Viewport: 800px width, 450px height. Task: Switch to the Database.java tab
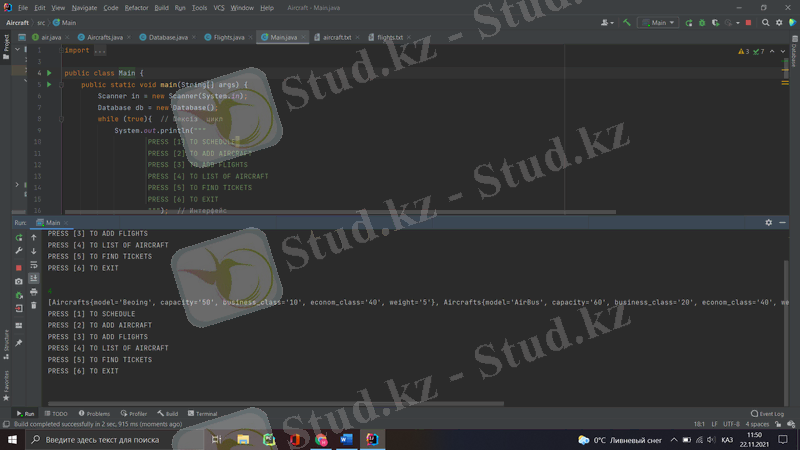[167, 37]
